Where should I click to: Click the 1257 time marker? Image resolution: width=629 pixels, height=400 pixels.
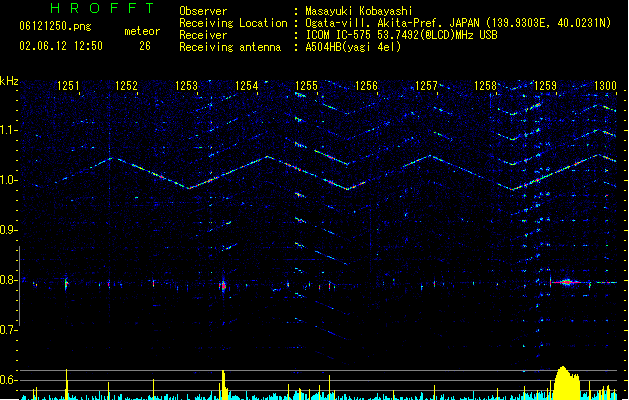click(x=426, y=85)
